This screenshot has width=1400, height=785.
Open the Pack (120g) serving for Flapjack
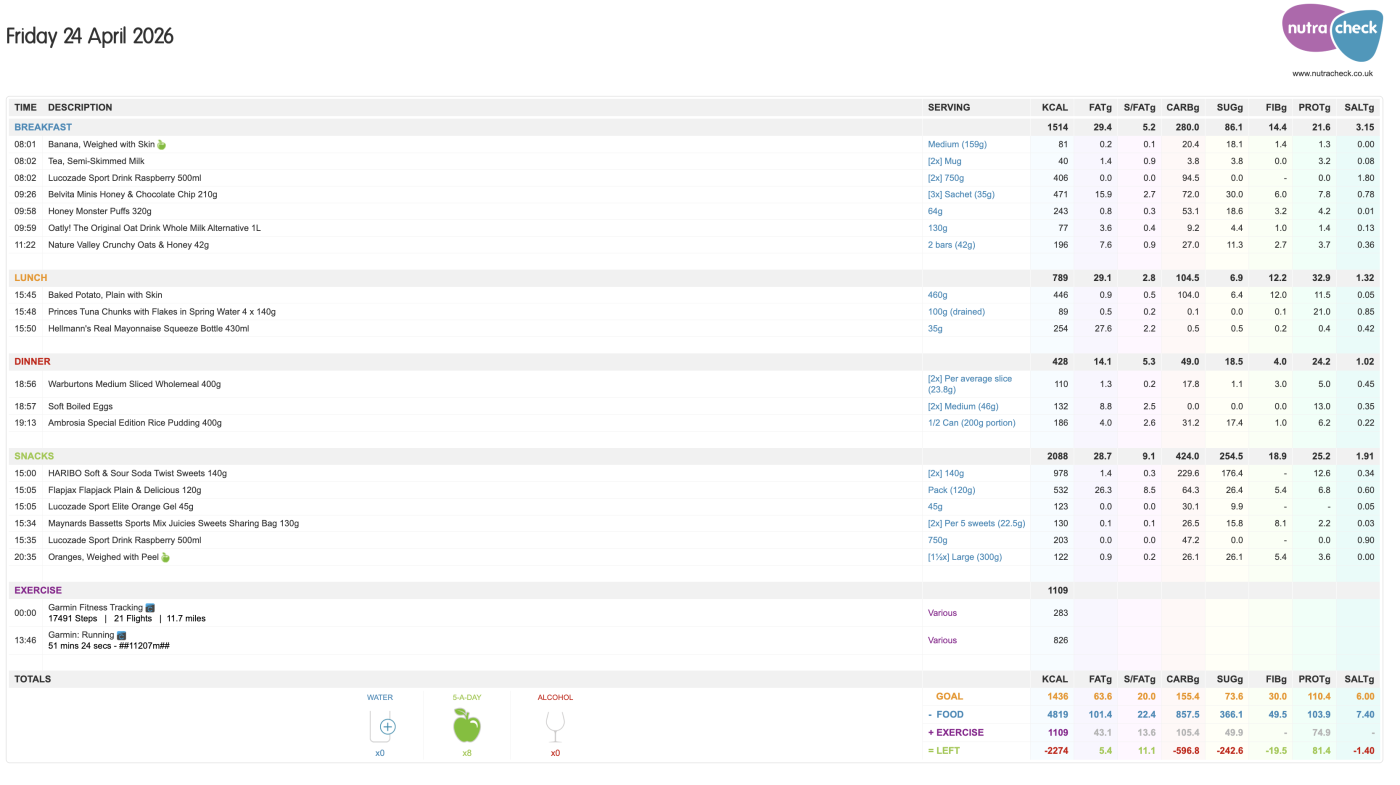pos(951,490)
